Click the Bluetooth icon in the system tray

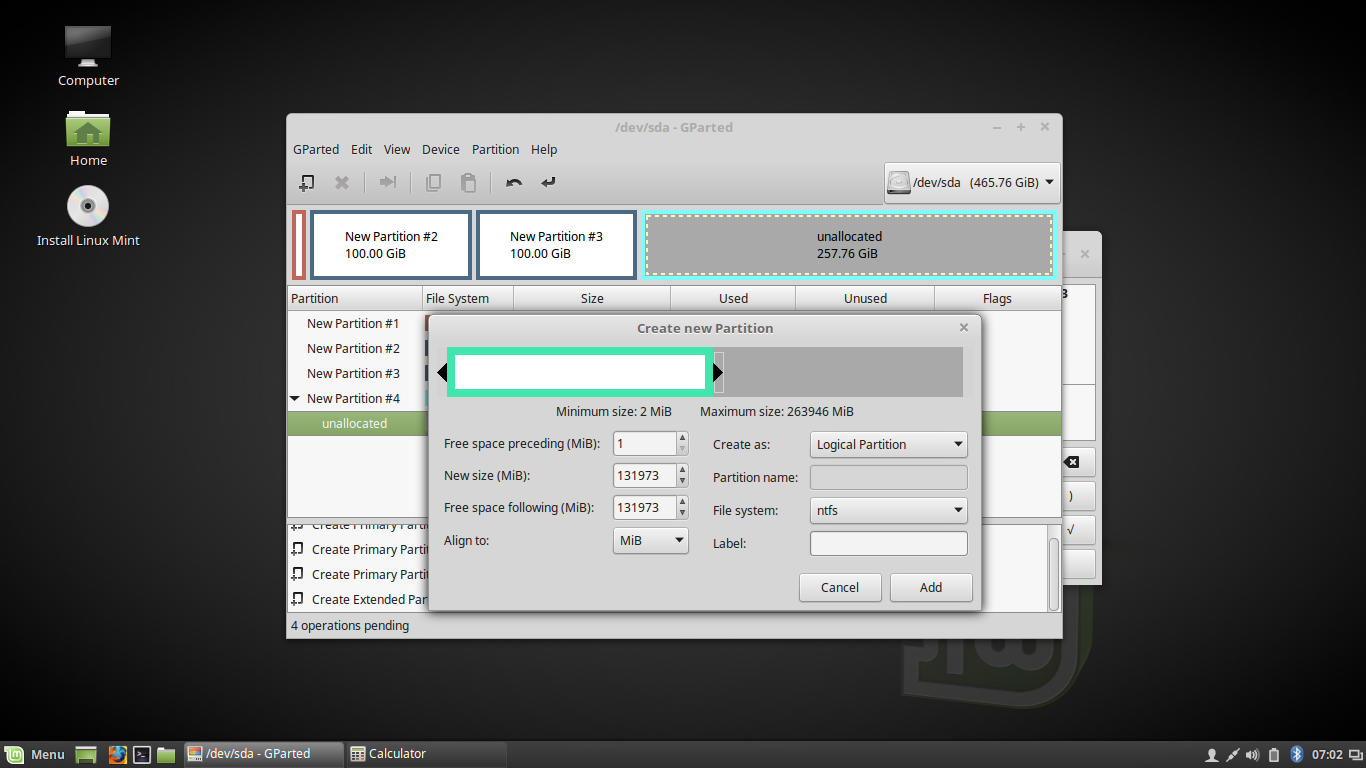click(x=1297, y=754)
